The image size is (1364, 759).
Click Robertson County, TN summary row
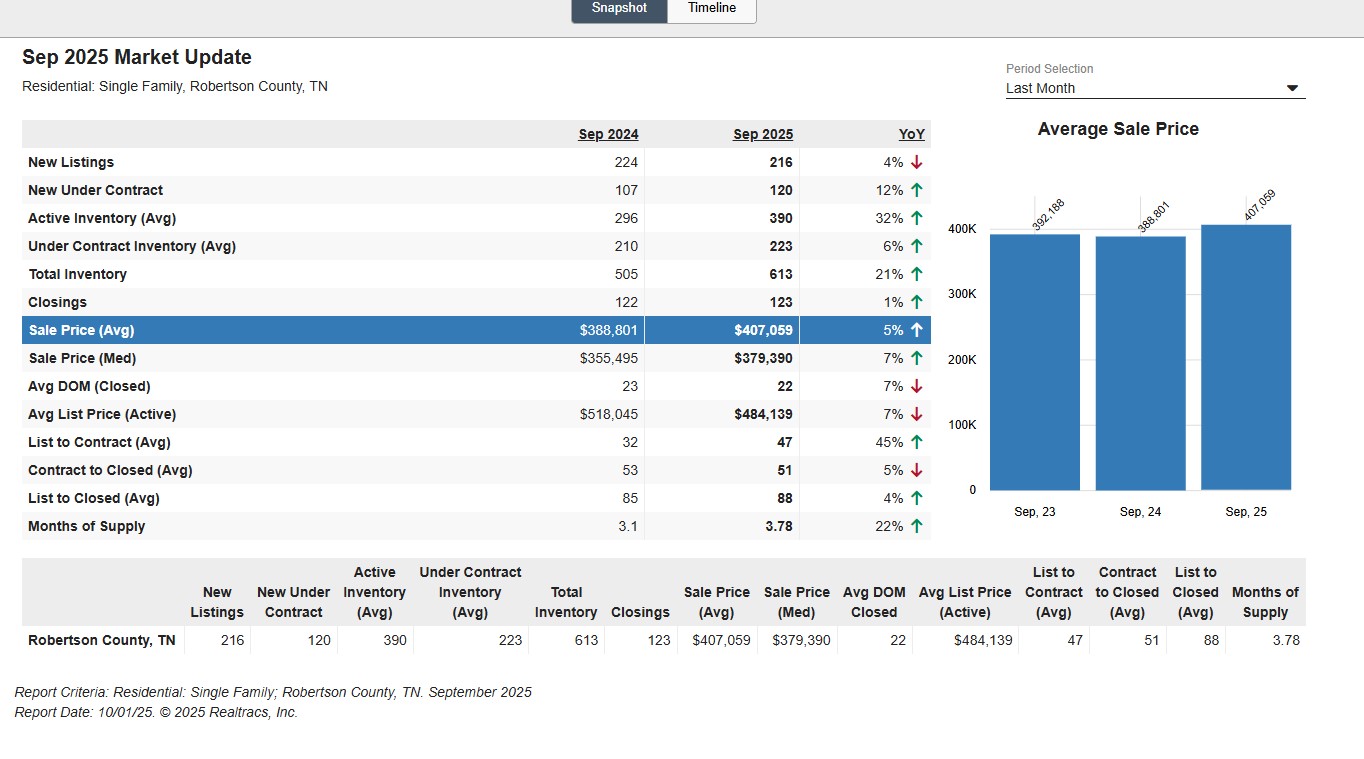click(x=102, y=640)
